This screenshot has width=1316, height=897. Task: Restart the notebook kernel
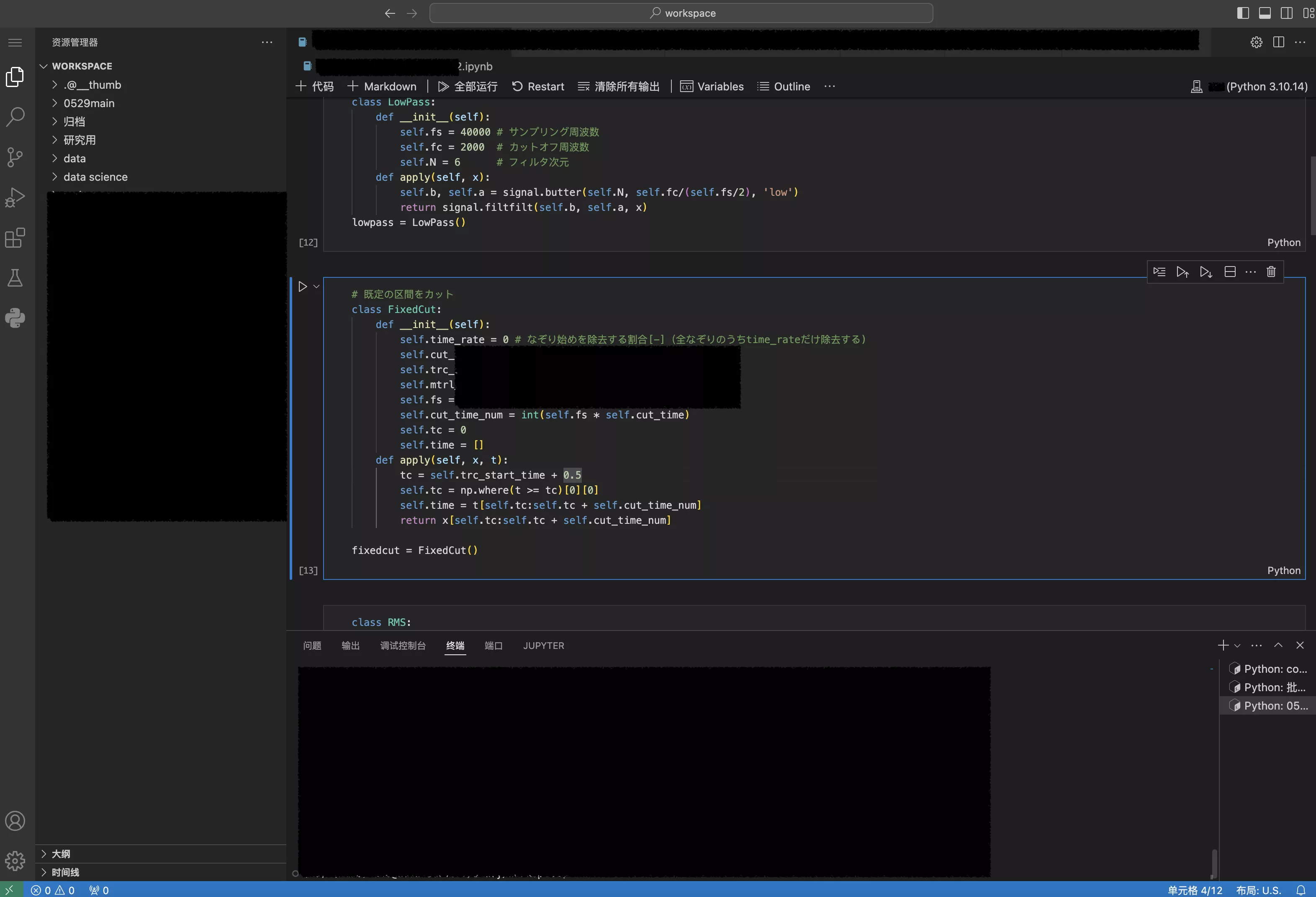(538, 86)
